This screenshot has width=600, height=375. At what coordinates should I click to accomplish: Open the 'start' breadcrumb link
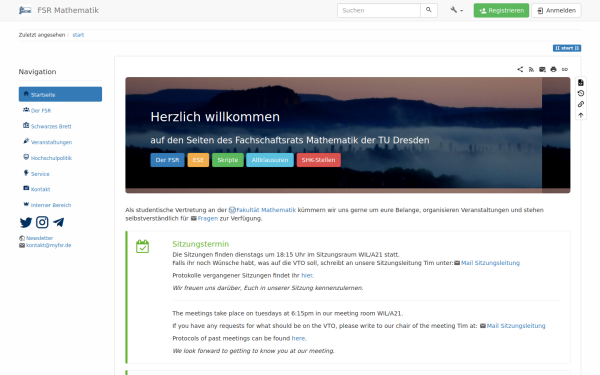click(x=78, y=35)
